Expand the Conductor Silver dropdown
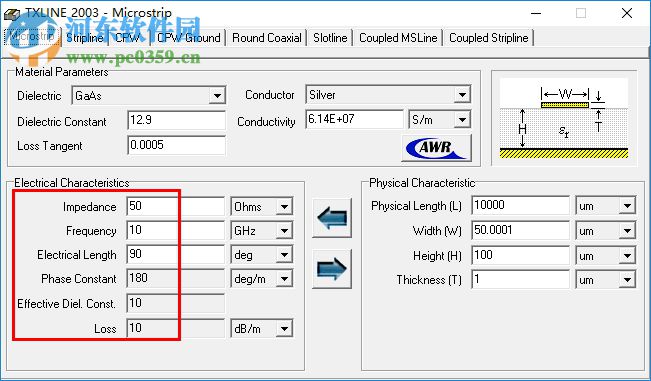 462,95
